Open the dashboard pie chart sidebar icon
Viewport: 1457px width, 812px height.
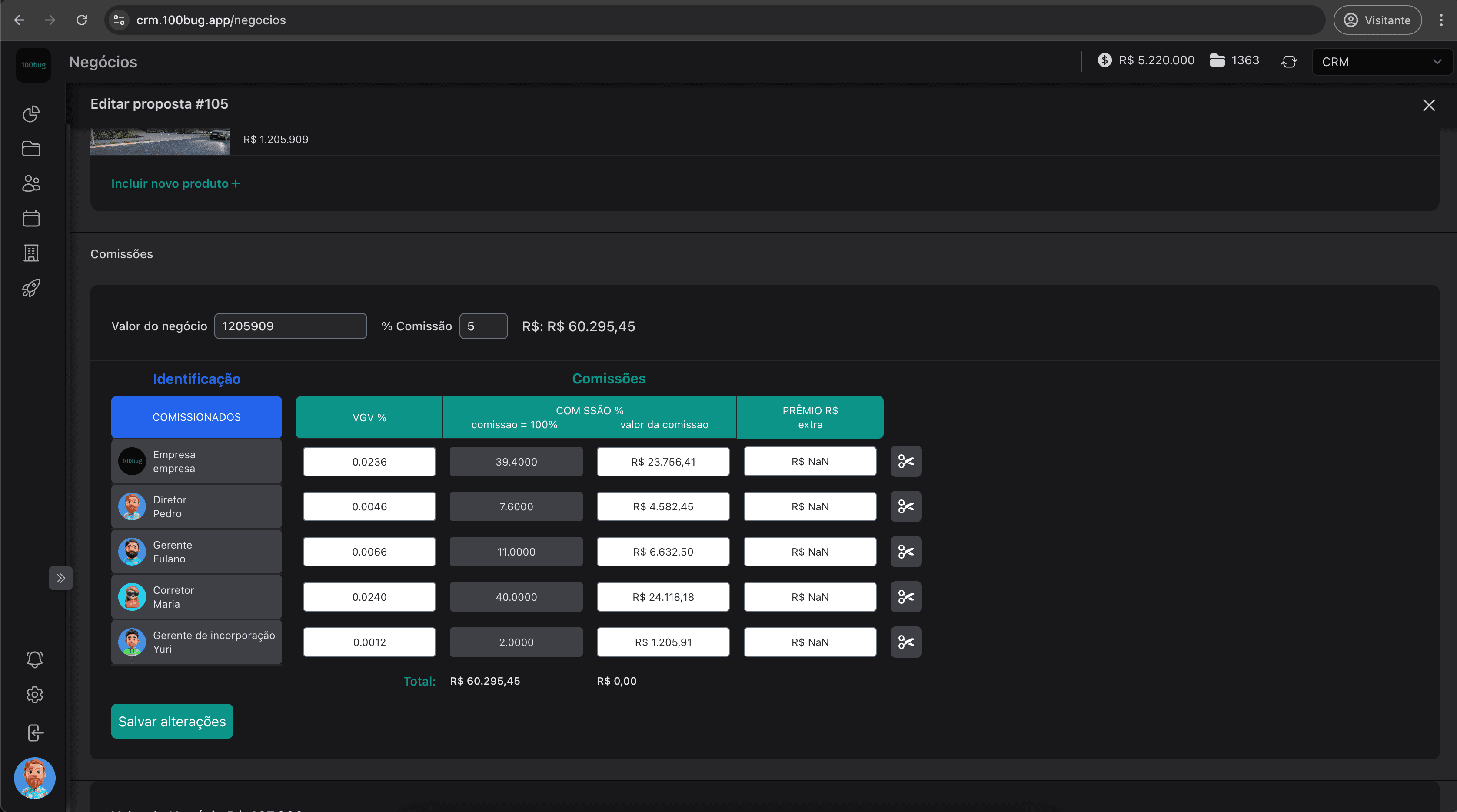[31, 113]
